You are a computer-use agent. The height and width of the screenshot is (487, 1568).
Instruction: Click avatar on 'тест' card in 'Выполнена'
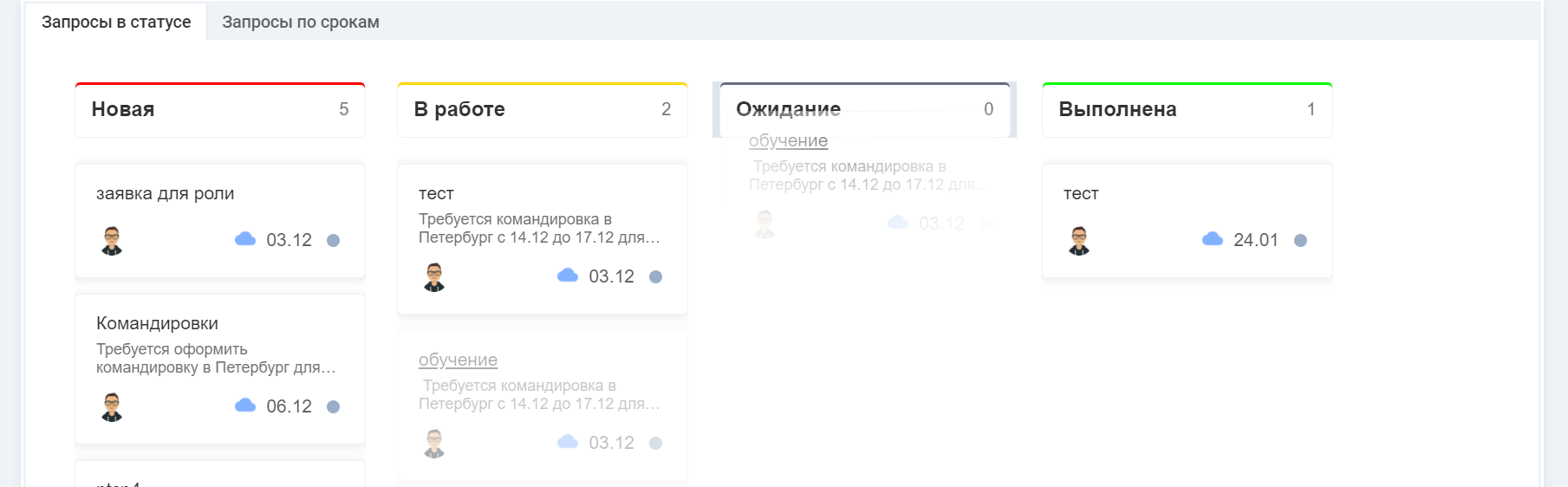point(1079,241)
